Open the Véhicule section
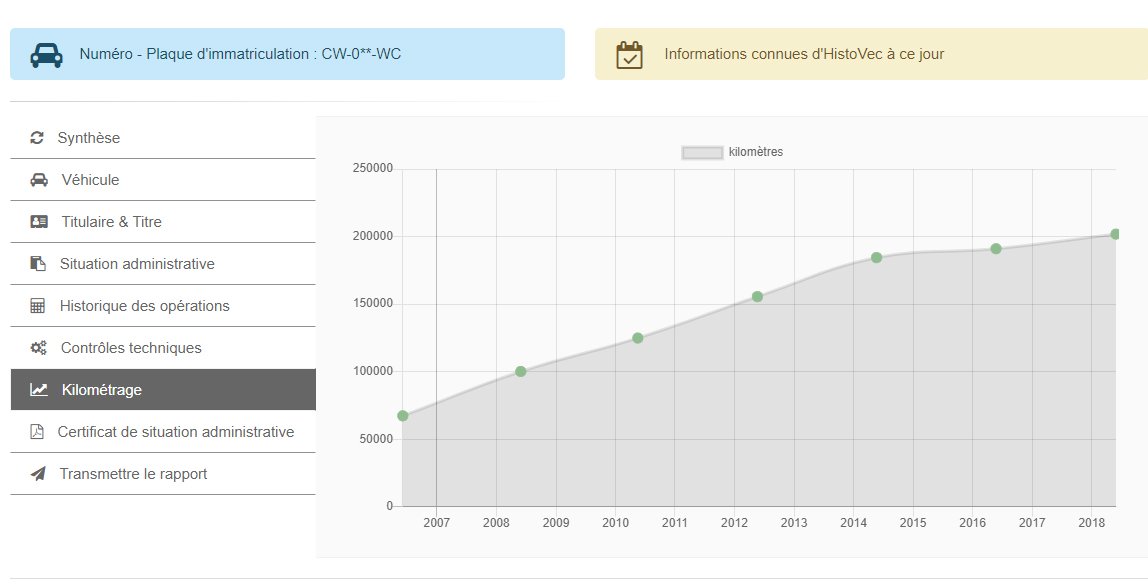Screen dimensions: 1148x587 click(163, 180)
